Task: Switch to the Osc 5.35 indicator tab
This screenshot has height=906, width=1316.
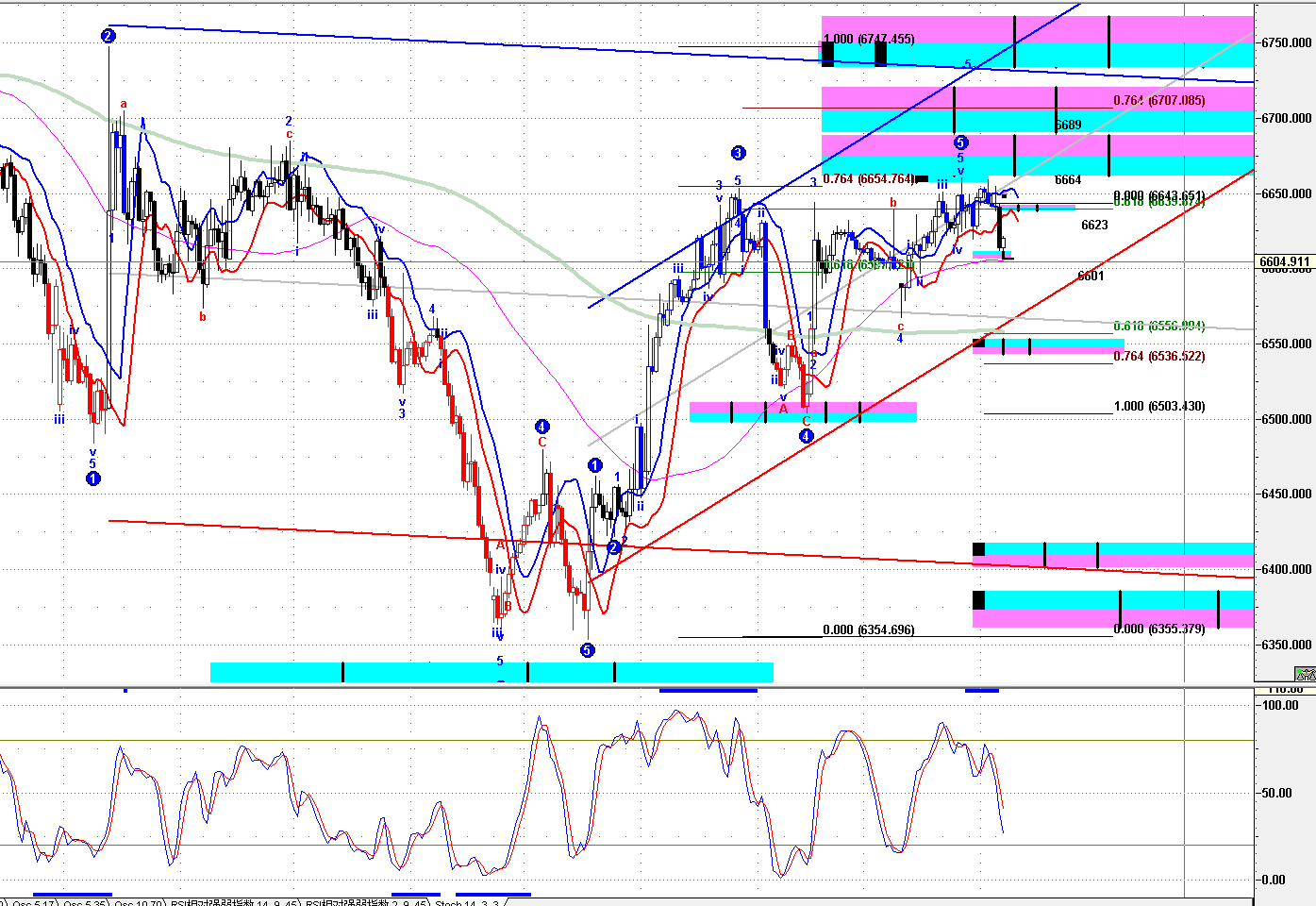Action: pyautogui.click(x=84, y=902)
